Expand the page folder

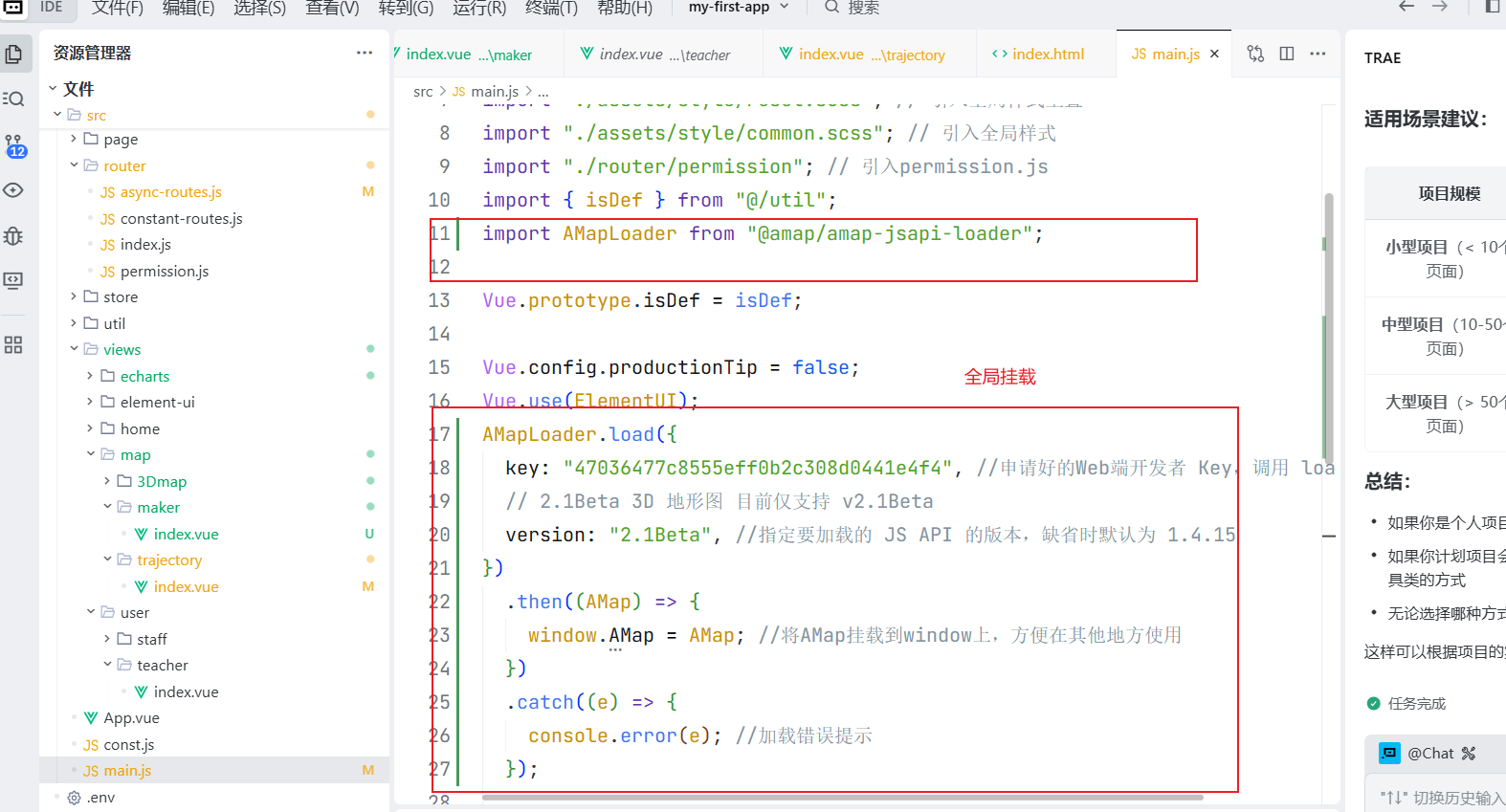click(74, 139)
